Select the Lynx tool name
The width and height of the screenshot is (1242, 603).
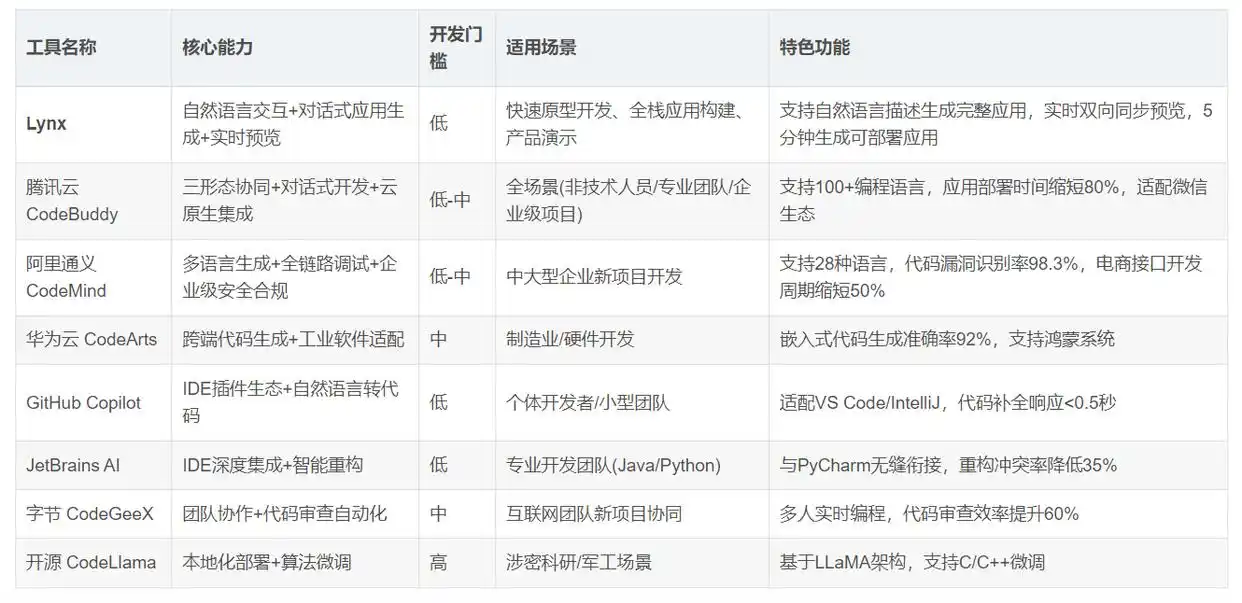pos(44,124)
